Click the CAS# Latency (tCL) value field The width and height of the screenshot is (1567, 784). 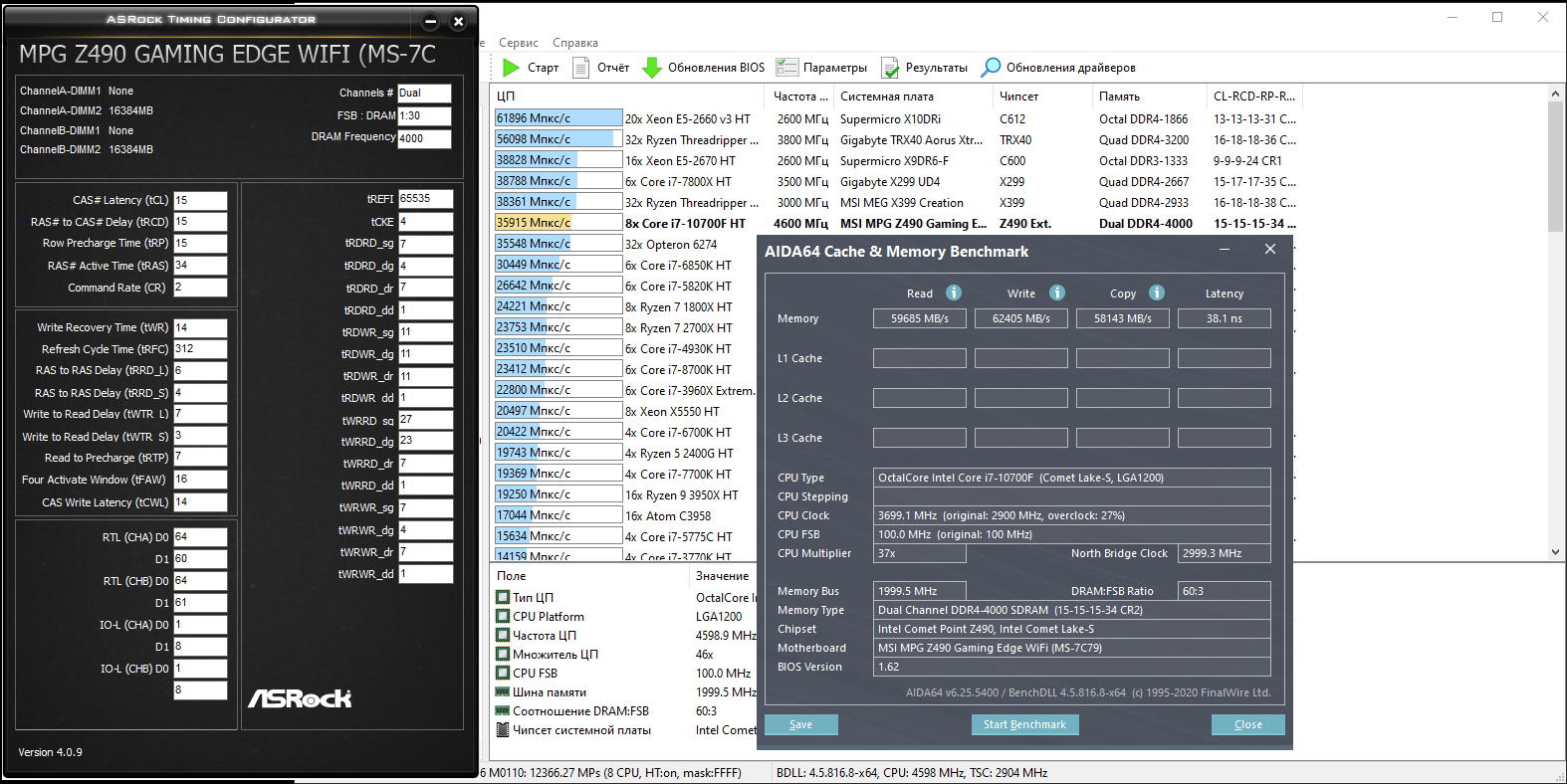[x=200, y=200]
